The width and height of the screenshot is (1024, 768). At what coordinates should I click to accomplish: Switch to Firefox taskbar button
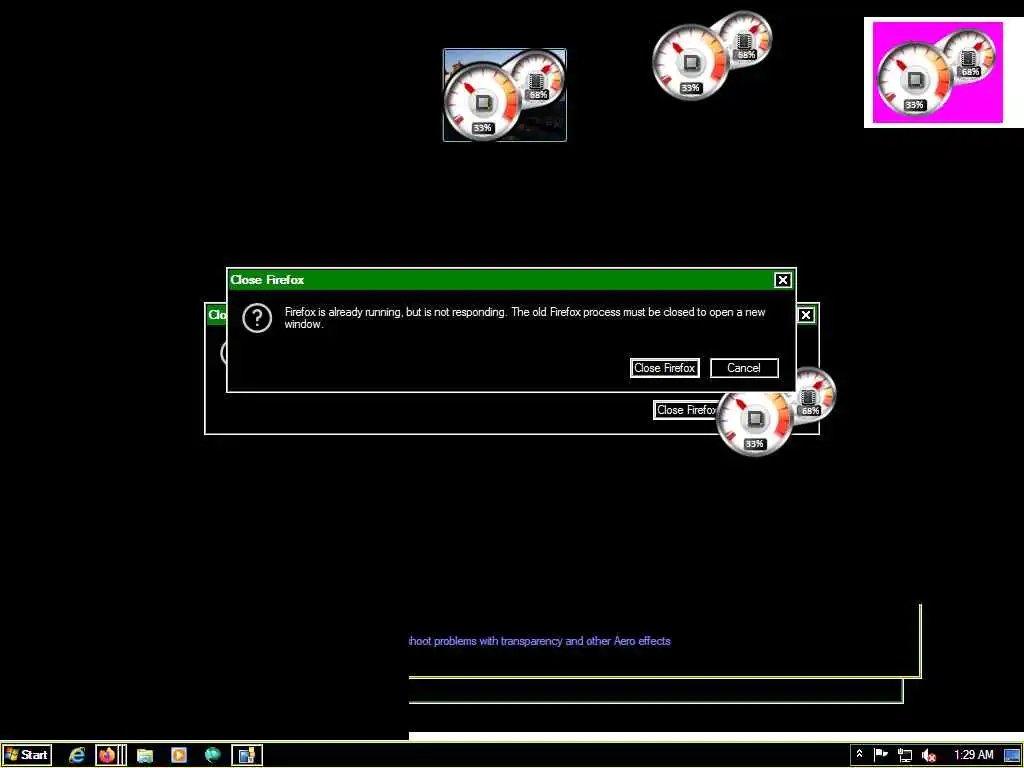(106, 755)
